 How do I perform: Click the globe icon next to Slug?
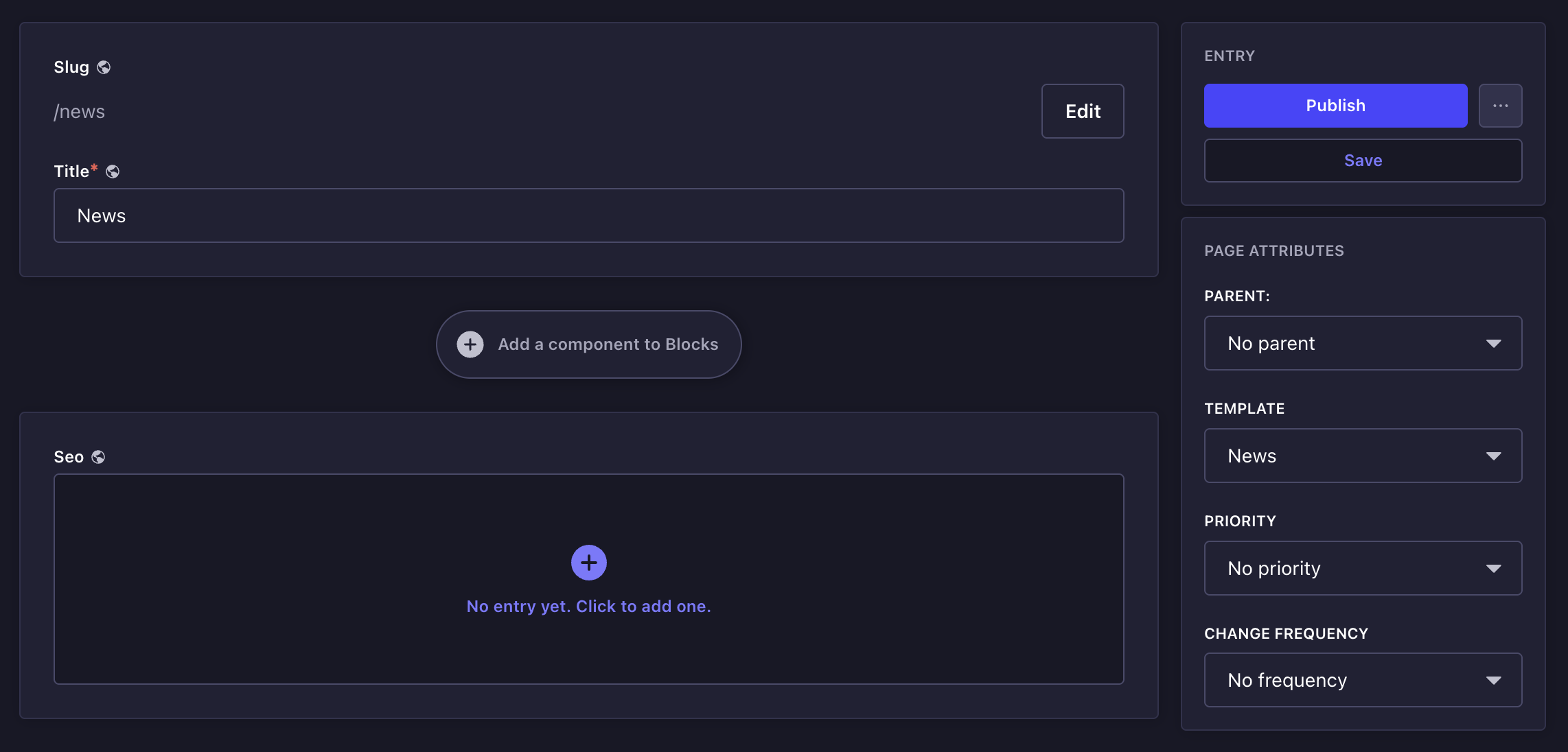pyautogui.click(x=104, y=67)
